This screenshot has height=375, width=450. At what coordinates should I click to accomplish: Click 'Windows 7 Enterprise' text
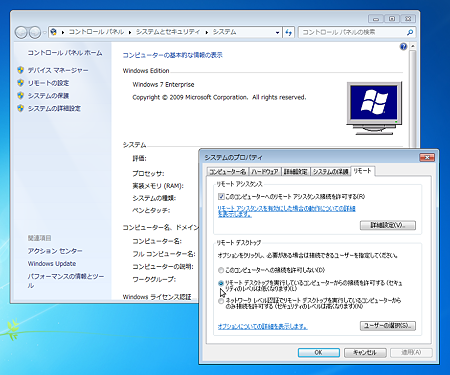[163, 84]
